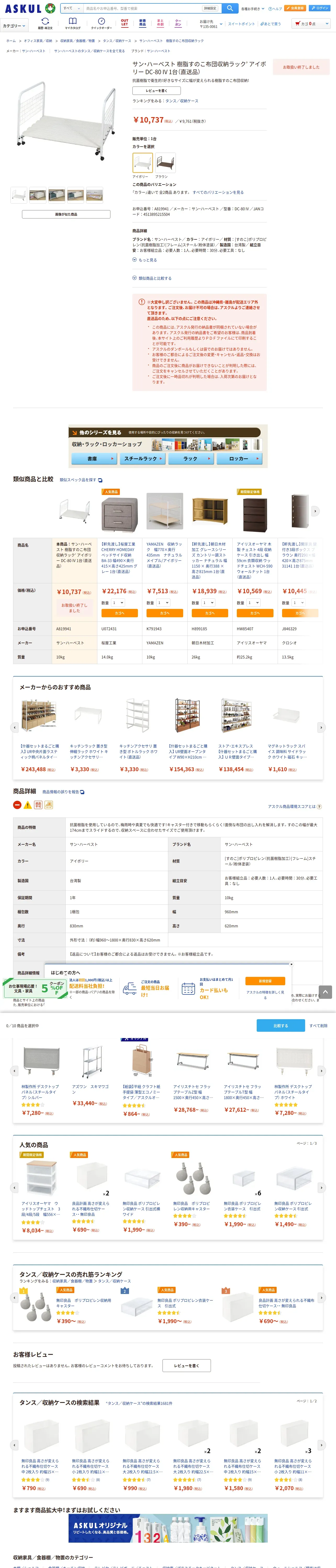Click the Sweet Point link in the header
336x1568 pixels.
pyautogui.click(x=242, y=24)
